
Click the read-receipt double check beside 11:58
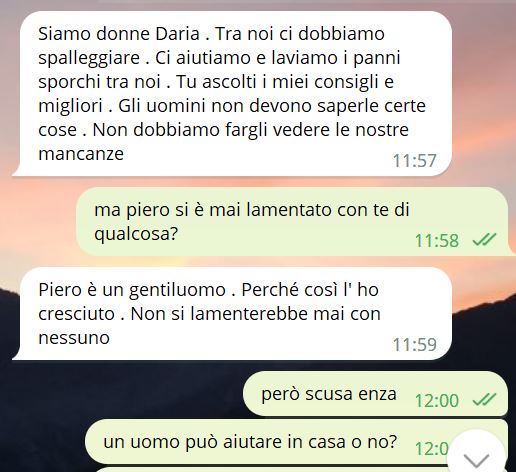pos(484,240)
